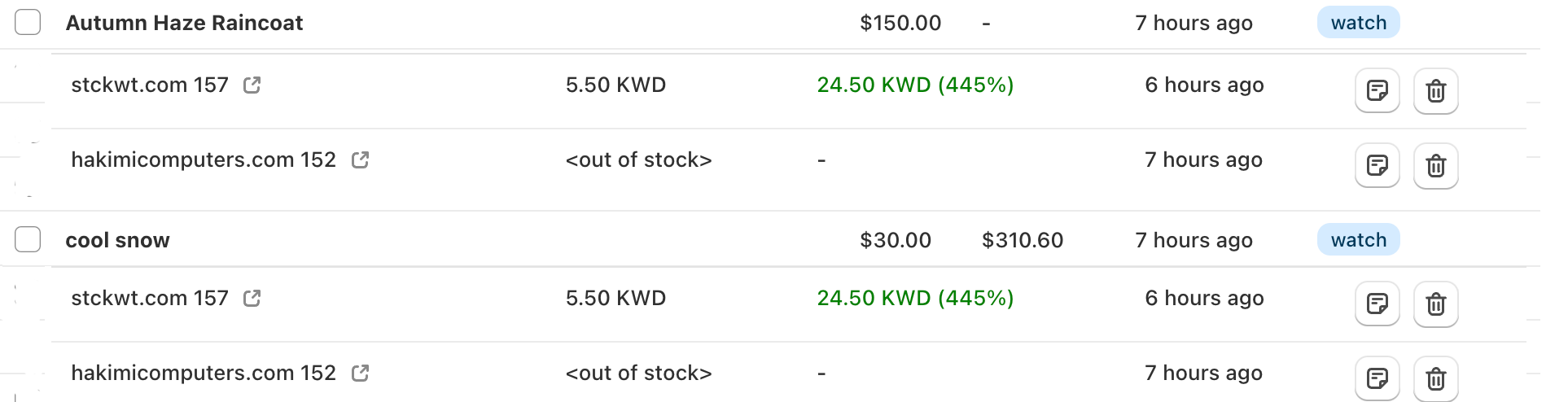
Task: Delete hakimicomputers.com competitor under cool snow
Action: tap(1435, 378)
